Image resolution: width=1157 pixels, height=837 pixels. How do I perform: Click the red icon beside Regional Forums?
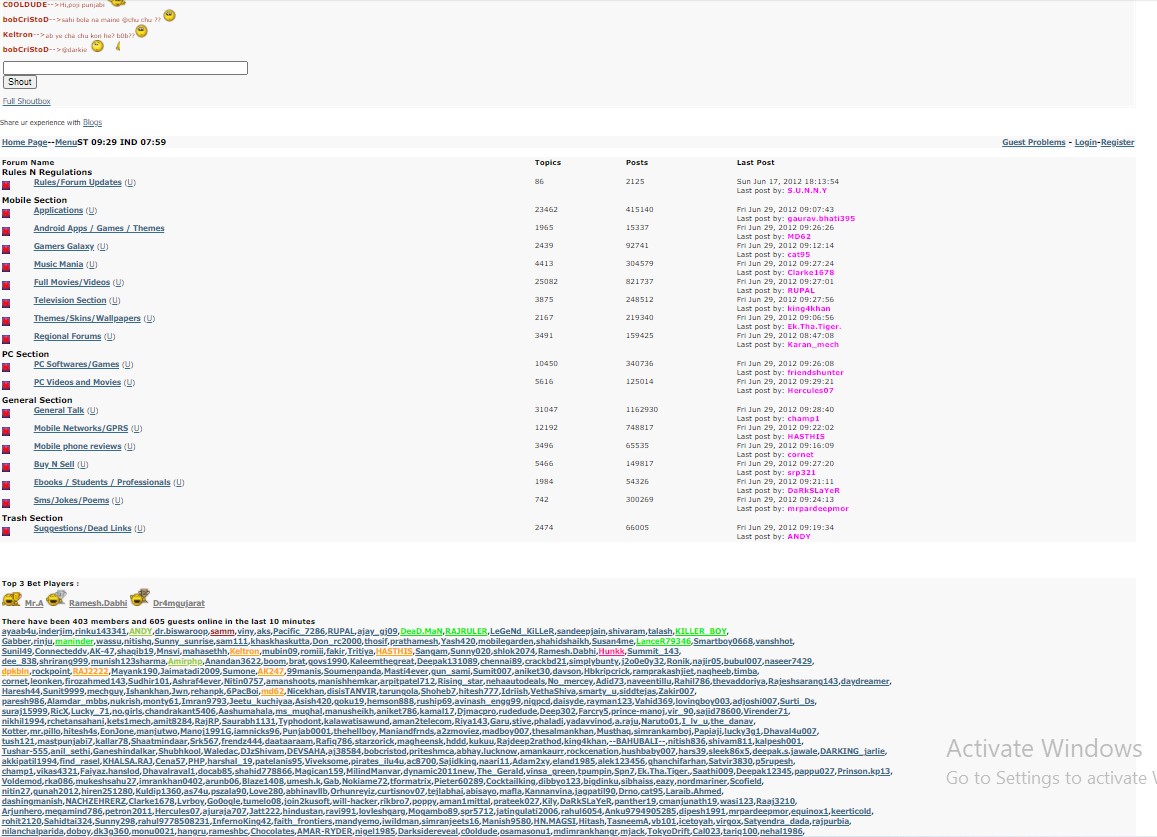pos(6,340)
